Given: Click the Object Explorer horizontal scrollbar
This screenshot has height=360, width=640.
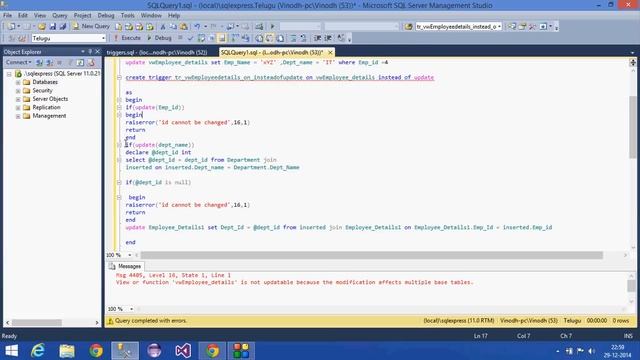Looking at the screenshot, I should [37, 322].
